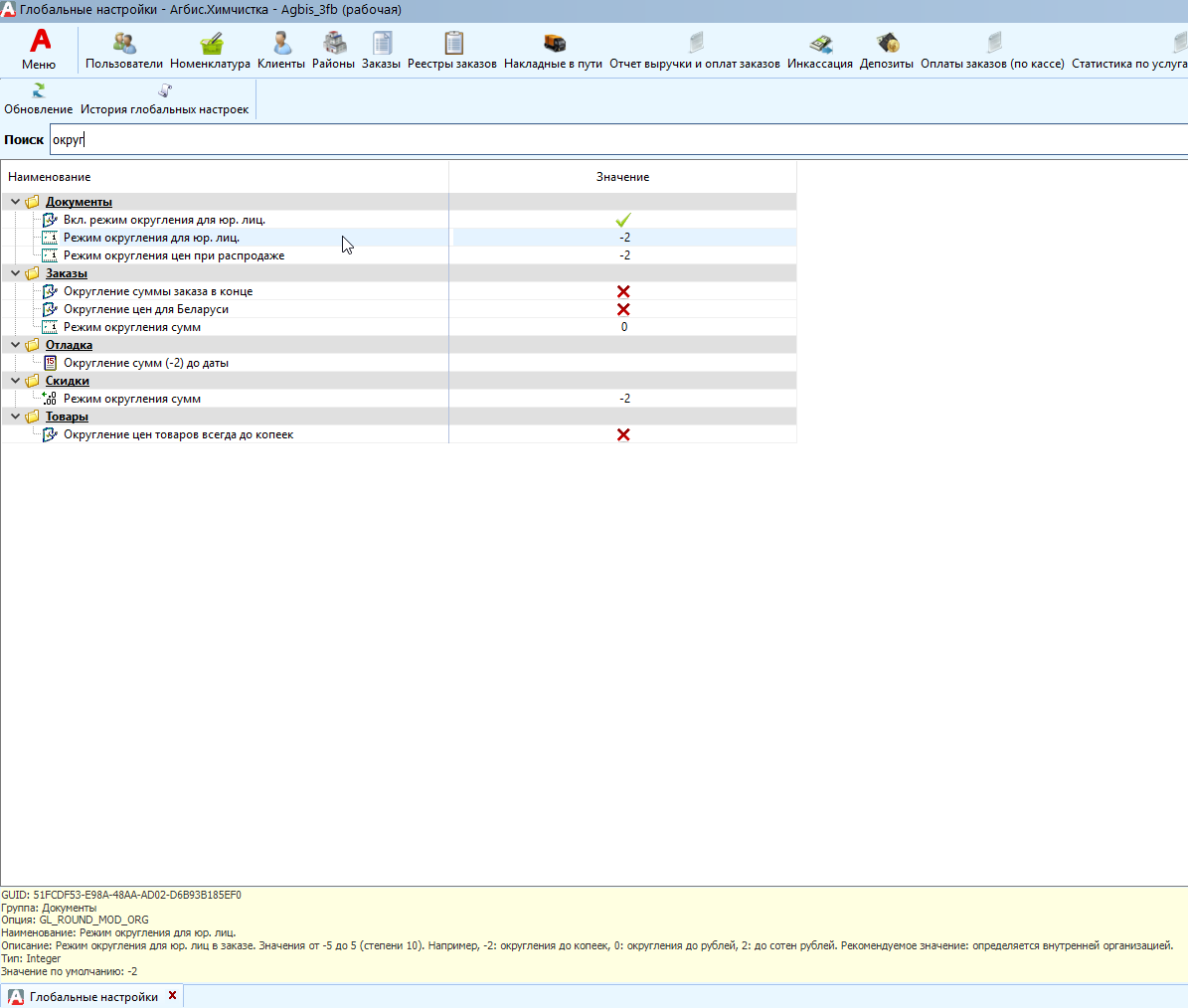Open Депозиты toolbar icon
1188x1008 pixels.
887,43
